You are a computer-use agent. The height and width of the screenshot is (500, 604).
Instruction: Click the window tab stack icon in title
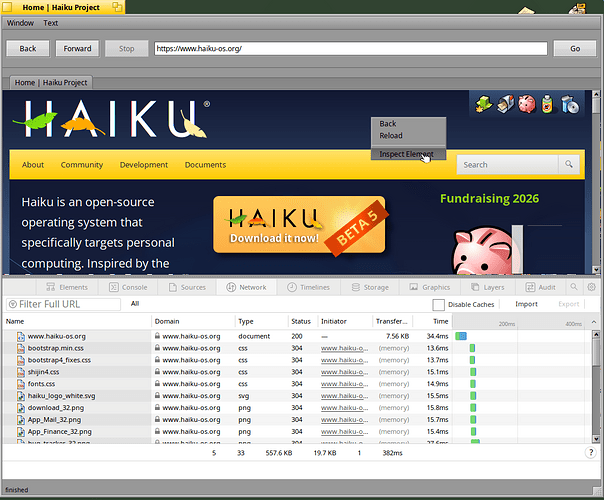pyautogui.click(x=117, y=7)
